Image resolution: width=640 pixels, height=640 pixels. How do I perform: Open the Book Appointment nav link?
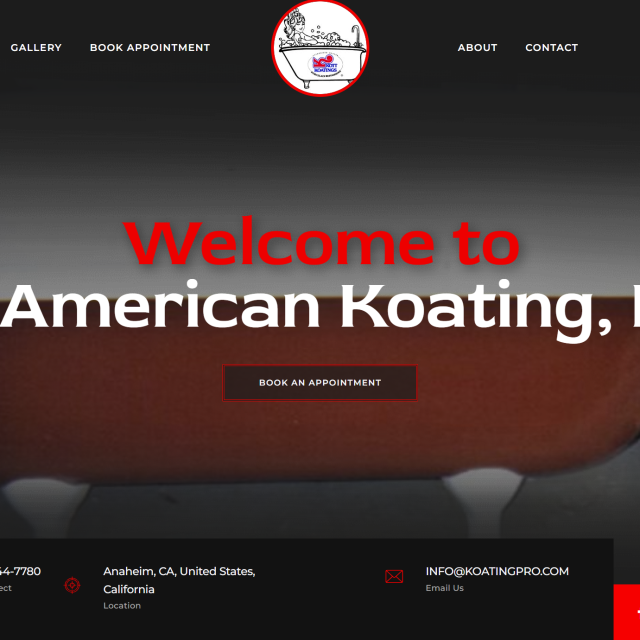coord(150,48)
